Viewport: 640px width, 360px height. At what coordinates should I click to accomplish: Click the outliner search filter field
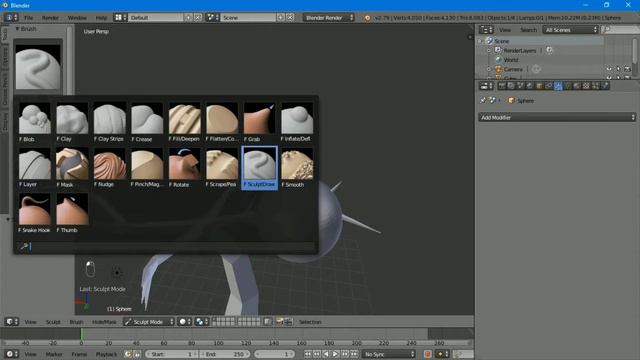tap(620, 30)
